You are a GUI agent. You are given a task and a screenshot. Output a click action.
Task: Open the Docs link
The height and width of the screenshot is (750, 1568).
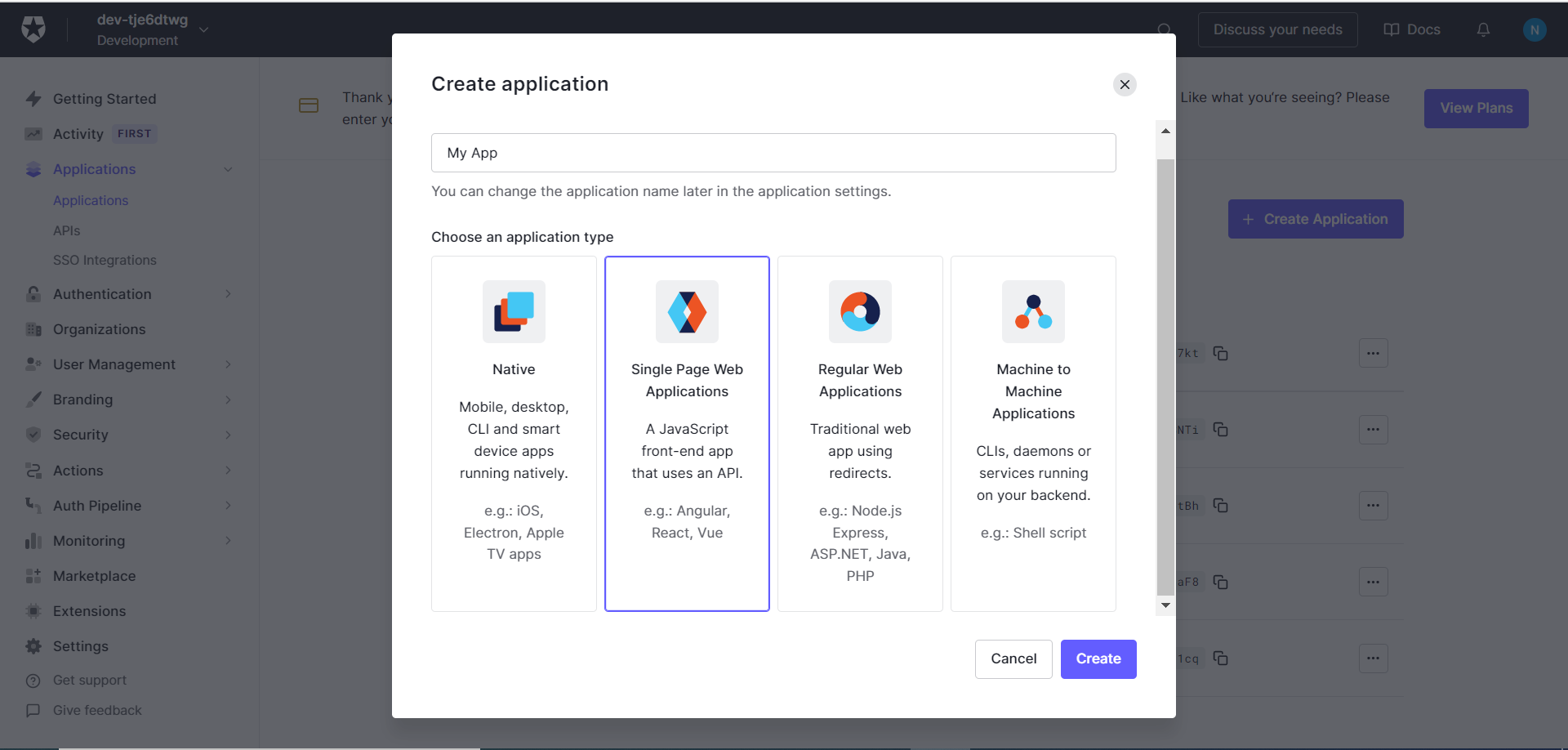(1412, 29)
